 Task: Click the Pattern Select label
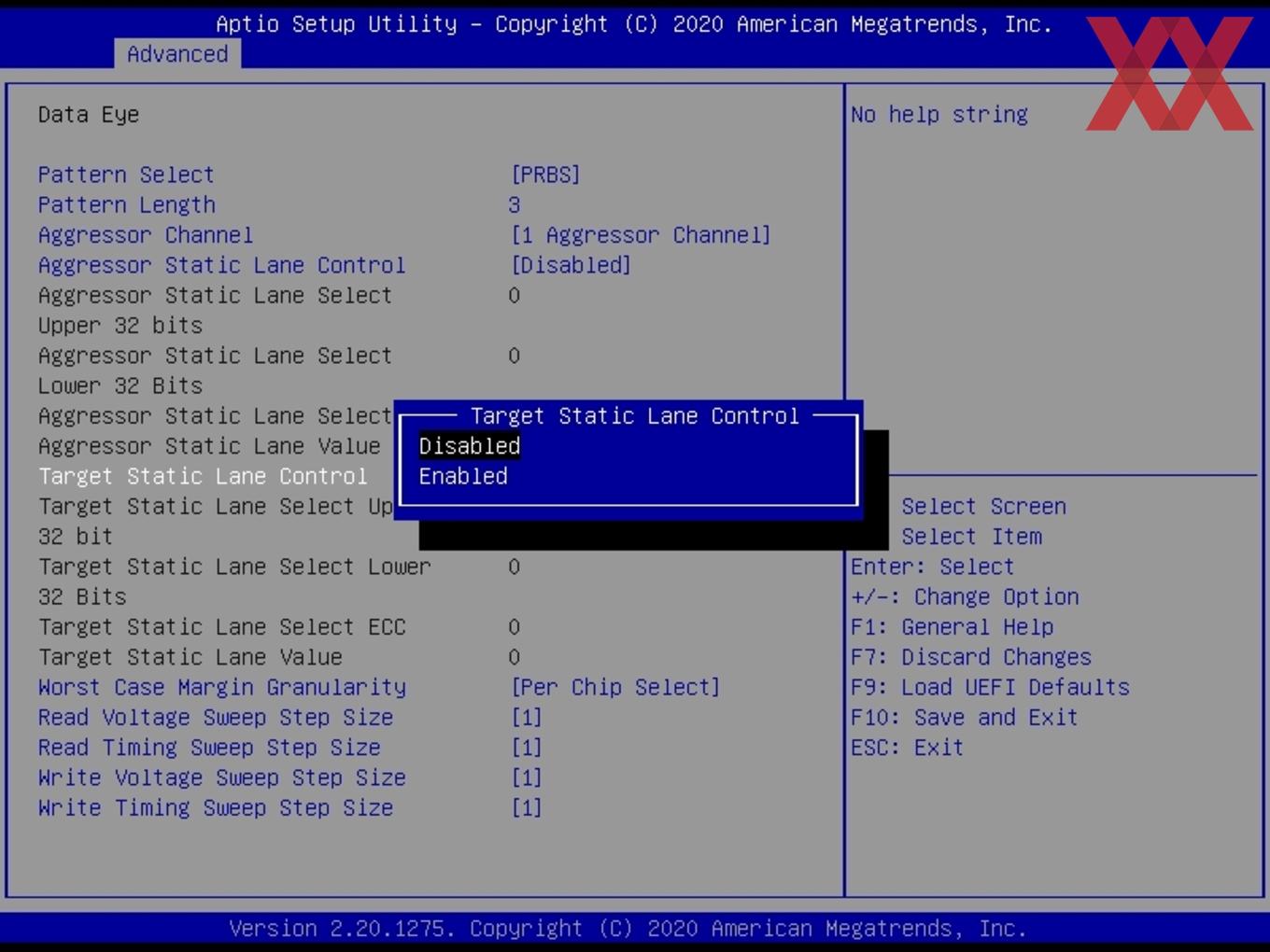(126, 175)
